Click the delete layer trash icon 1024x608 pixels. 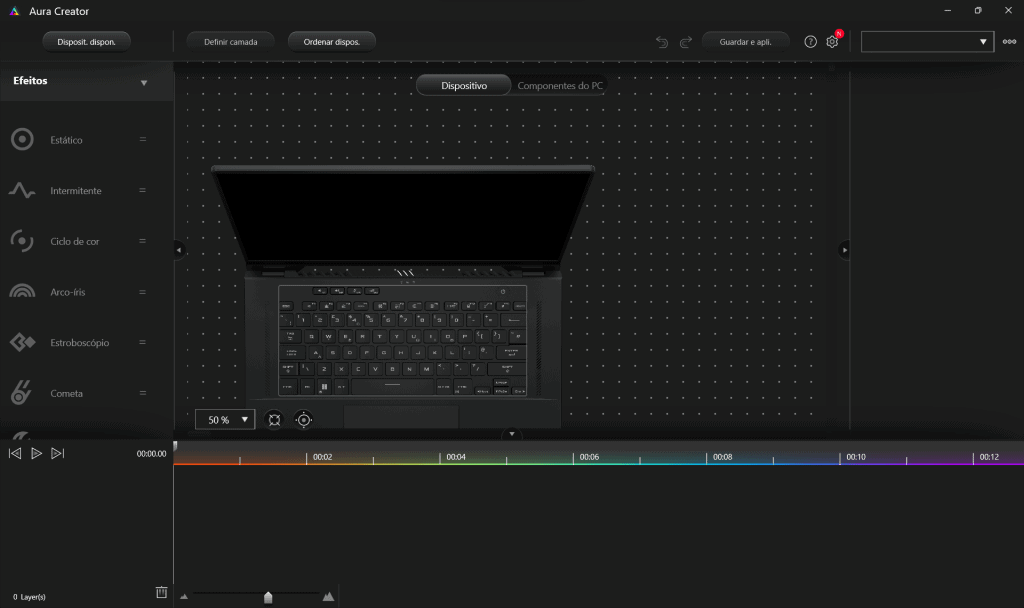tap(161, 592)
